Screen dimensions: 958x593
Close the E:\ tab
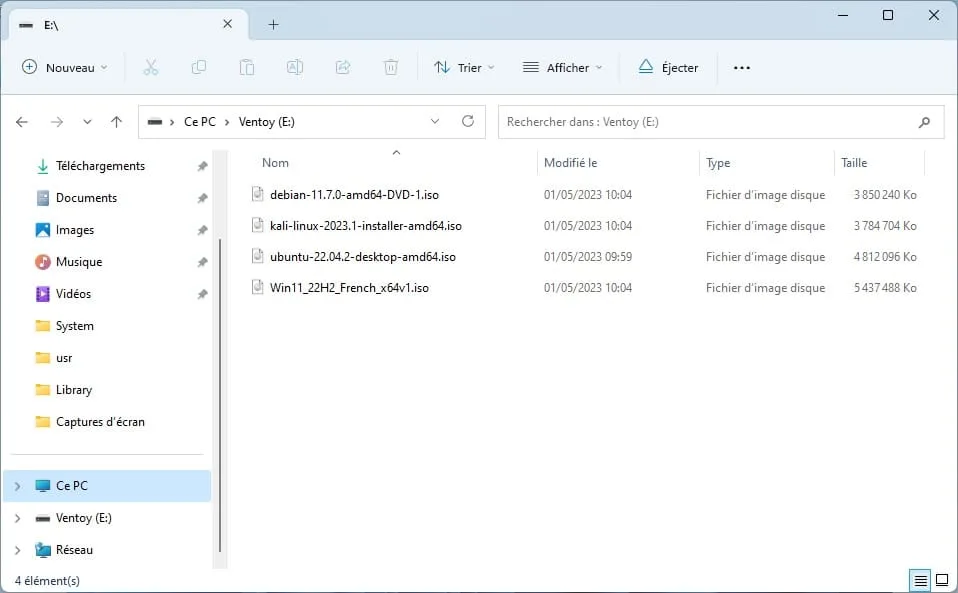point(227,24)
